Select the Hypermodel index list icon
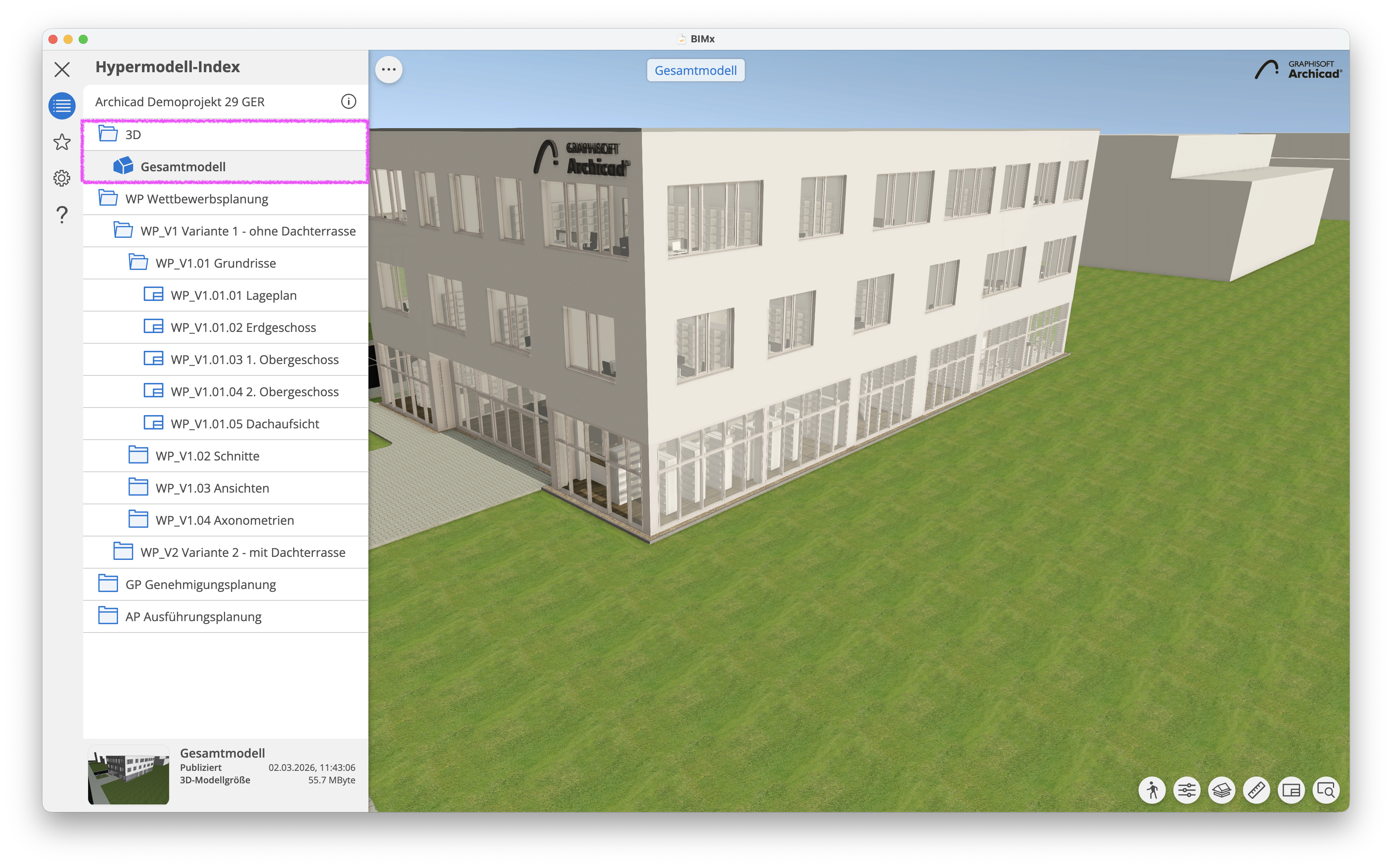The image size is (1392, 868). click(62, 105)
